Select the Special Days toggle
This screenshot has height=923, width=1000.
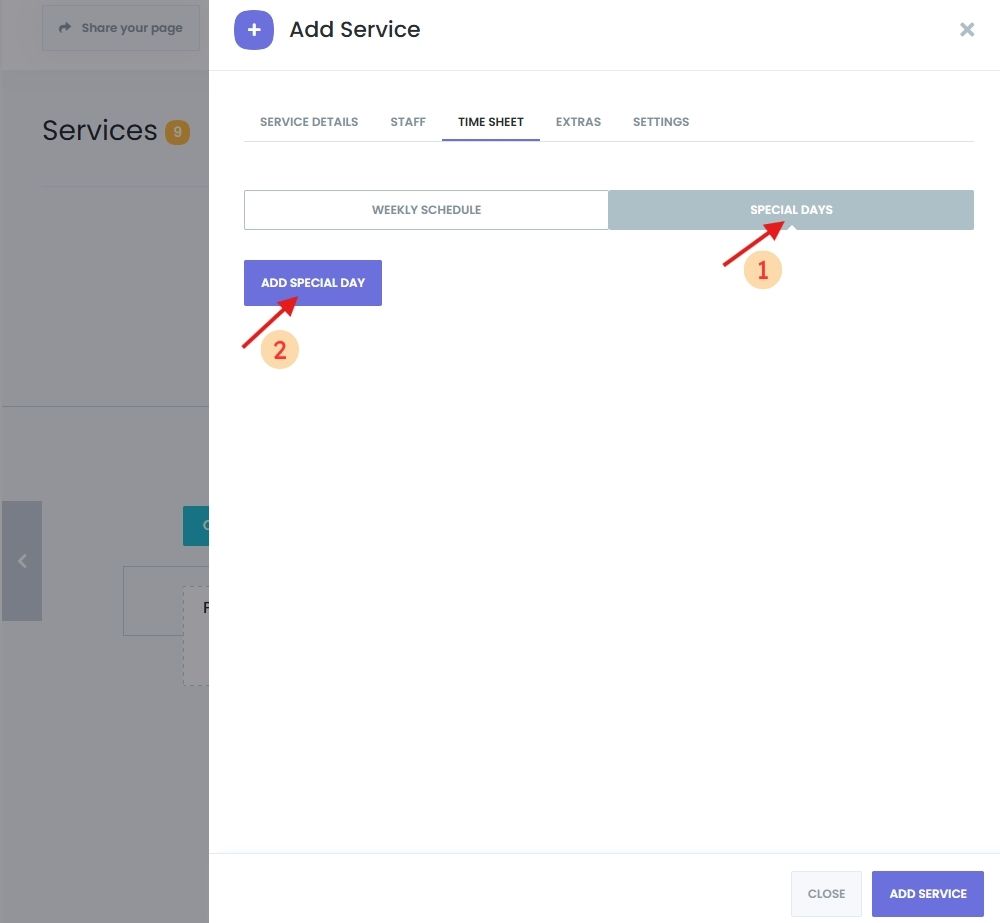click(x=791, y=210)
